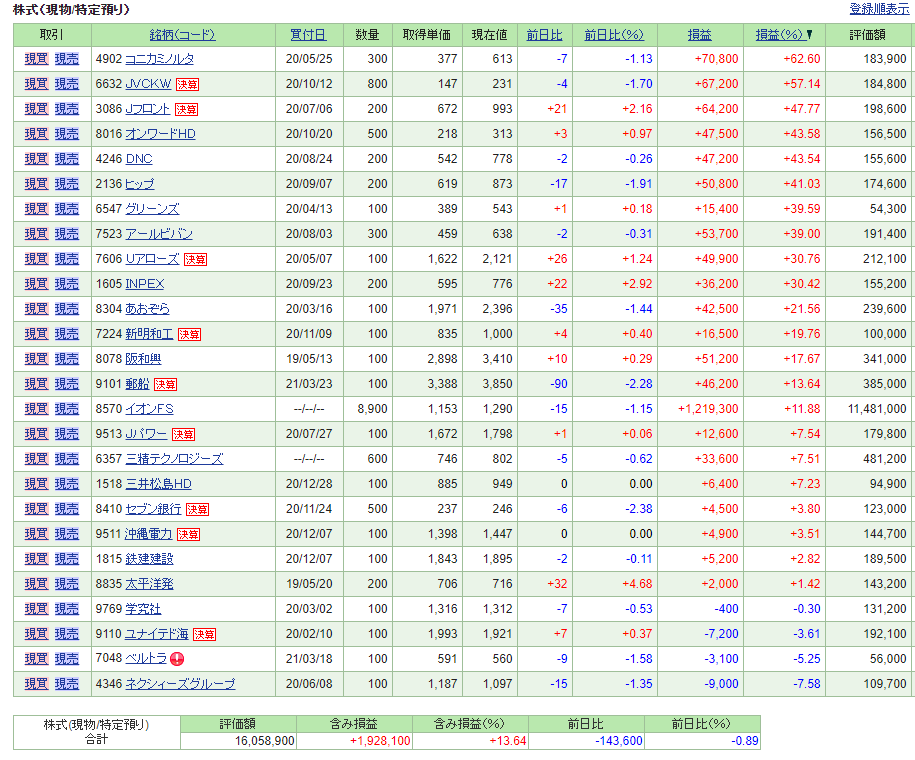Open the あおぞら stock link
The image size is (915, 760).
(x=148, y=309)
